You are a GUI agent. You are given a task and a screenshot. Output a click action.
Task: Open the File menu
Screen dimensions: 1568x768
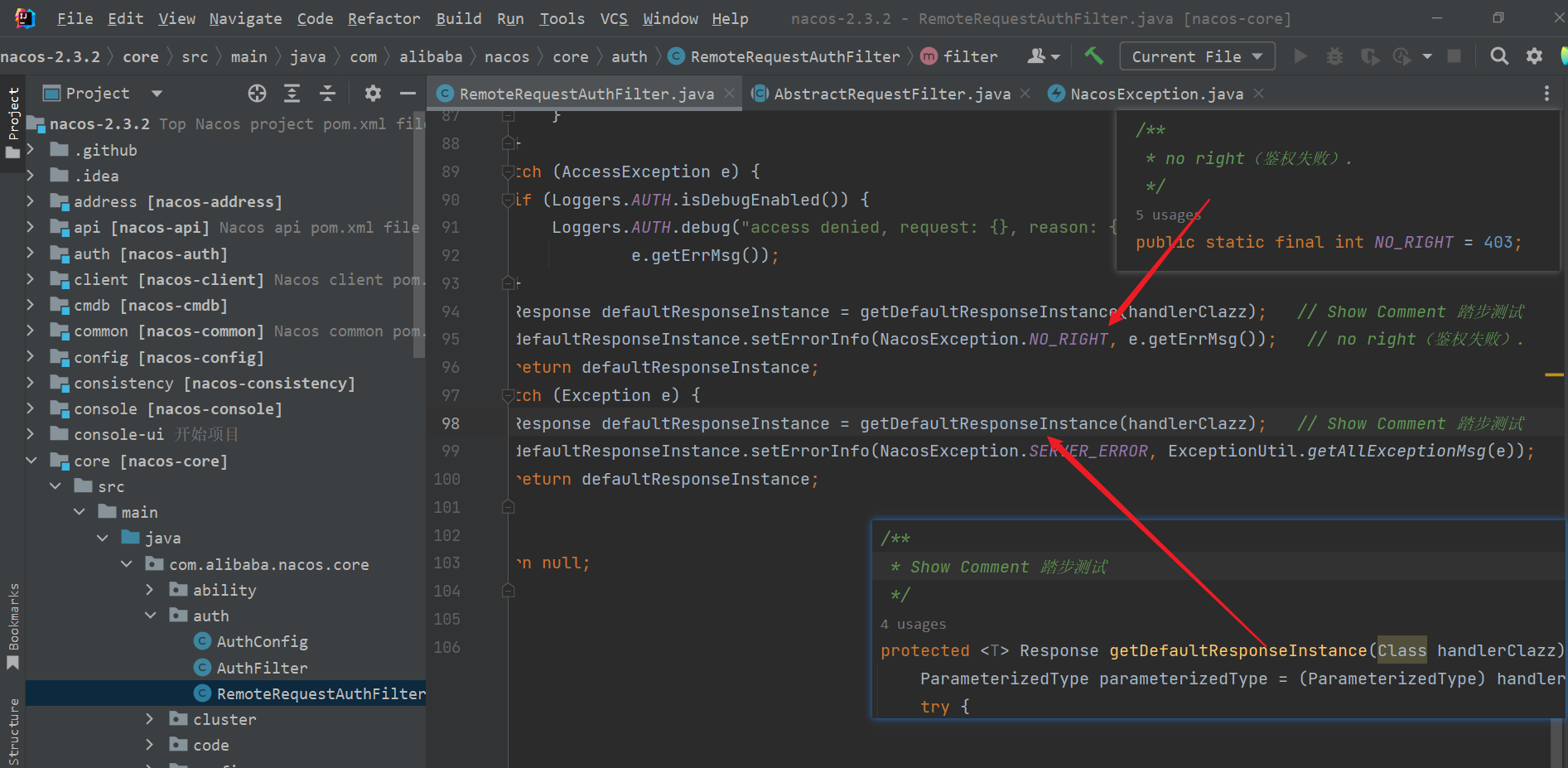click(x=75, y=18)
